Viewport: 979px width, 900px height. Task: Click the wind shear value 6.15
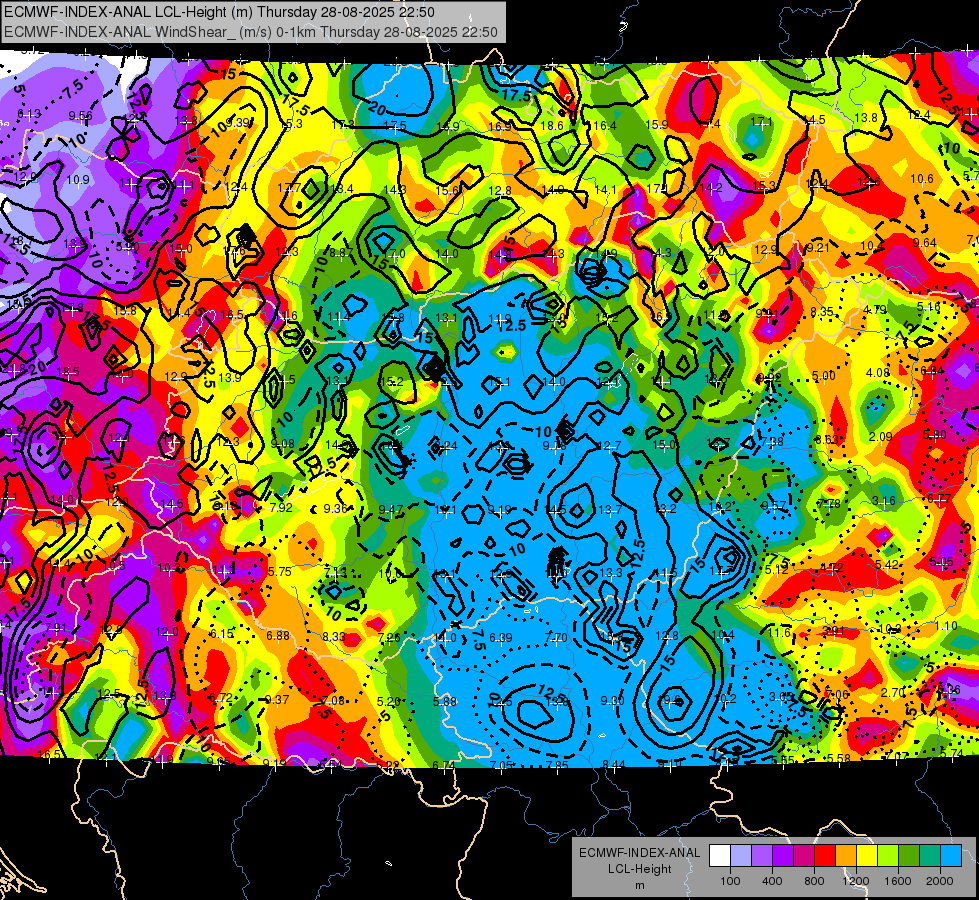pyautogui.click(x=222, y=633)
